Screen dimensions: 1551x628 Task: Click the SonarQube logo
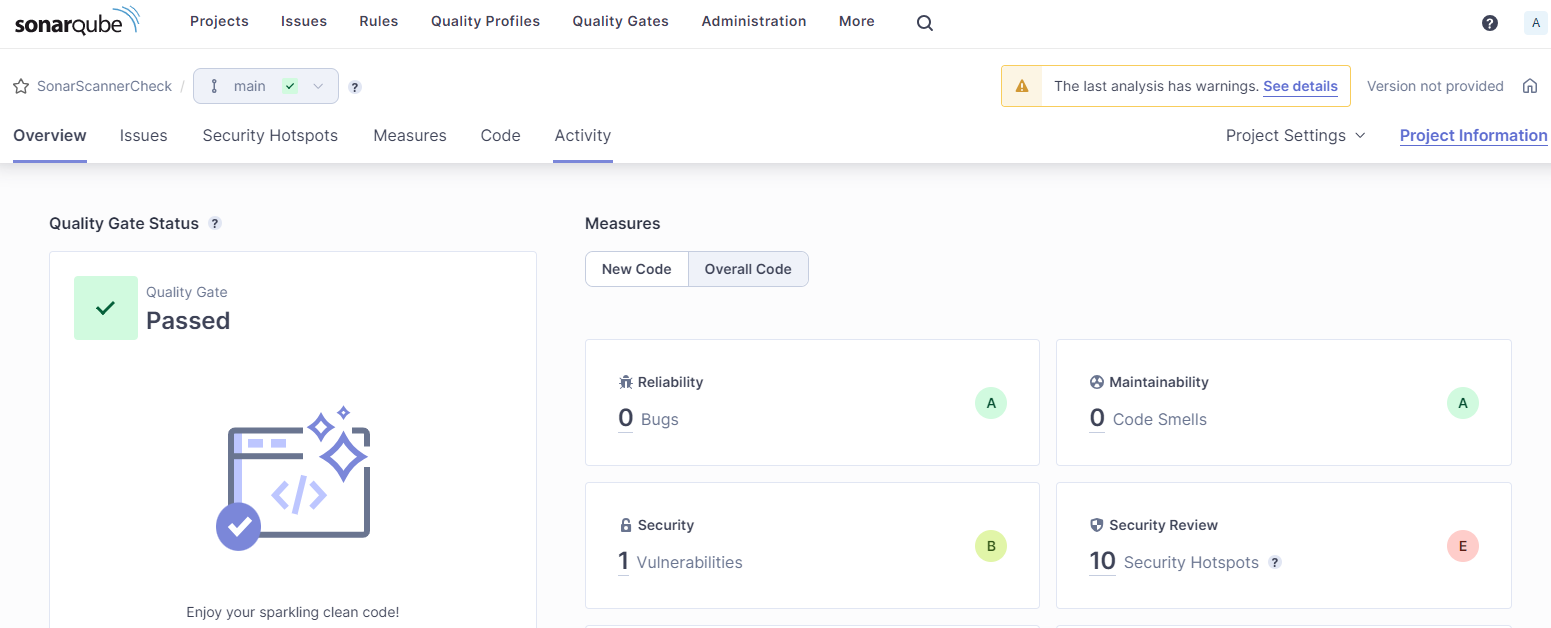pos(76,22)
